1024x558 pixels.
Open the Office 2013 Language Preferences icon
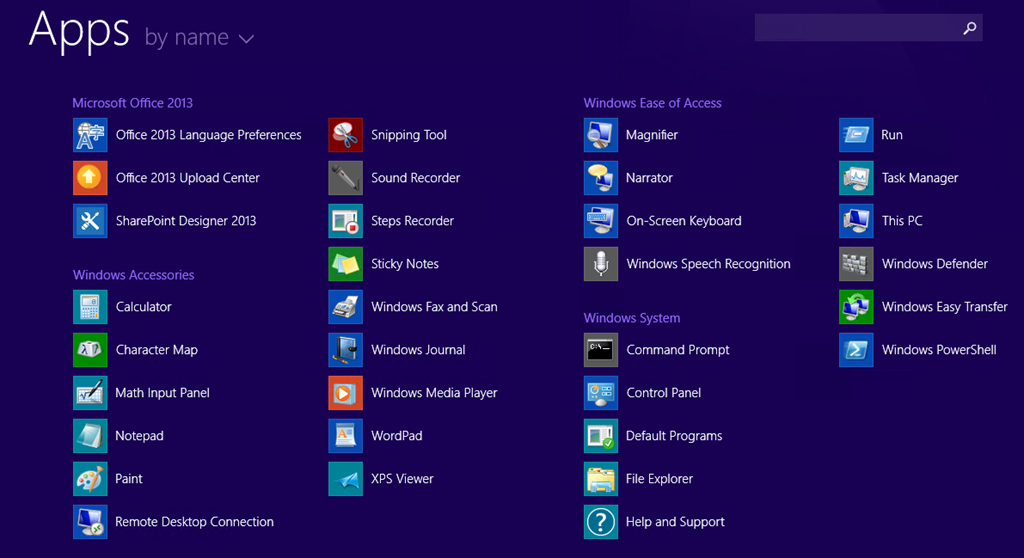tap(90, 135)
